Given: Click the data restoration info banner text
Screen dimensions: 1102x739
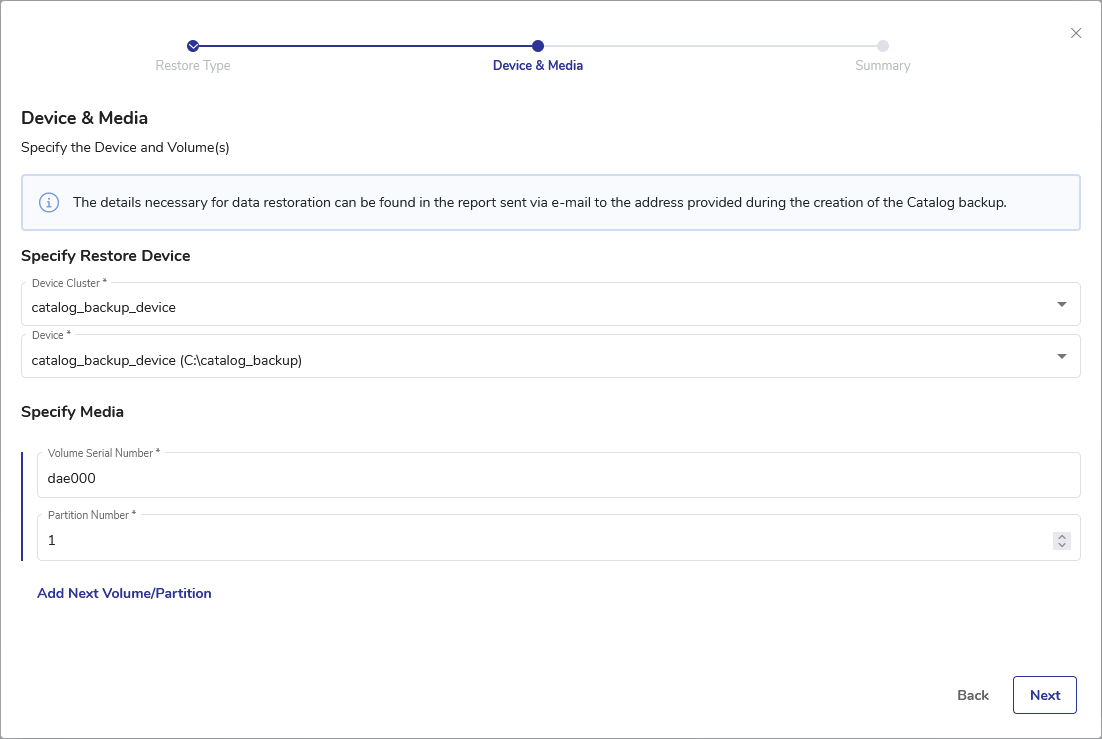Looking at the screenshot, I should point(539,203).
